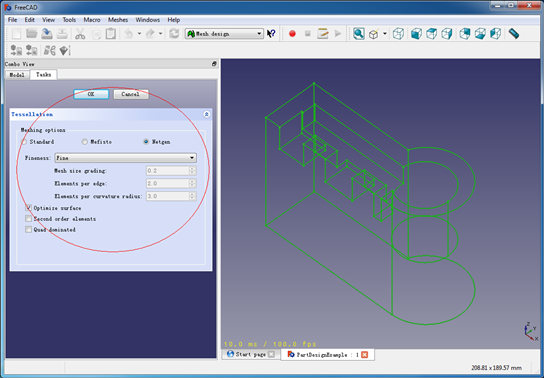Open the Mesh design workbench selector

click(224, 34)
